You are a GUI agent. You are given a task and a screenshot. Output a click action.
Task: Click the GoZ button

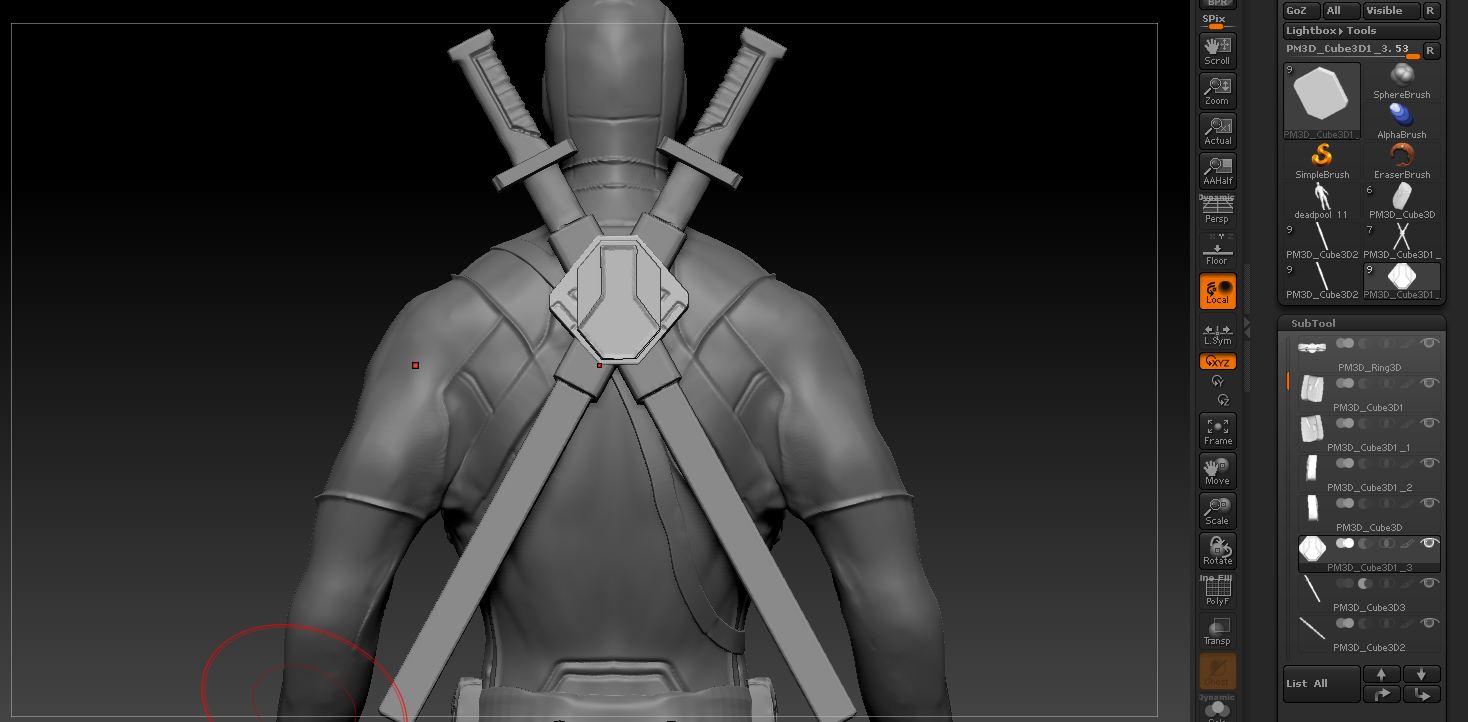(1300, 11)
